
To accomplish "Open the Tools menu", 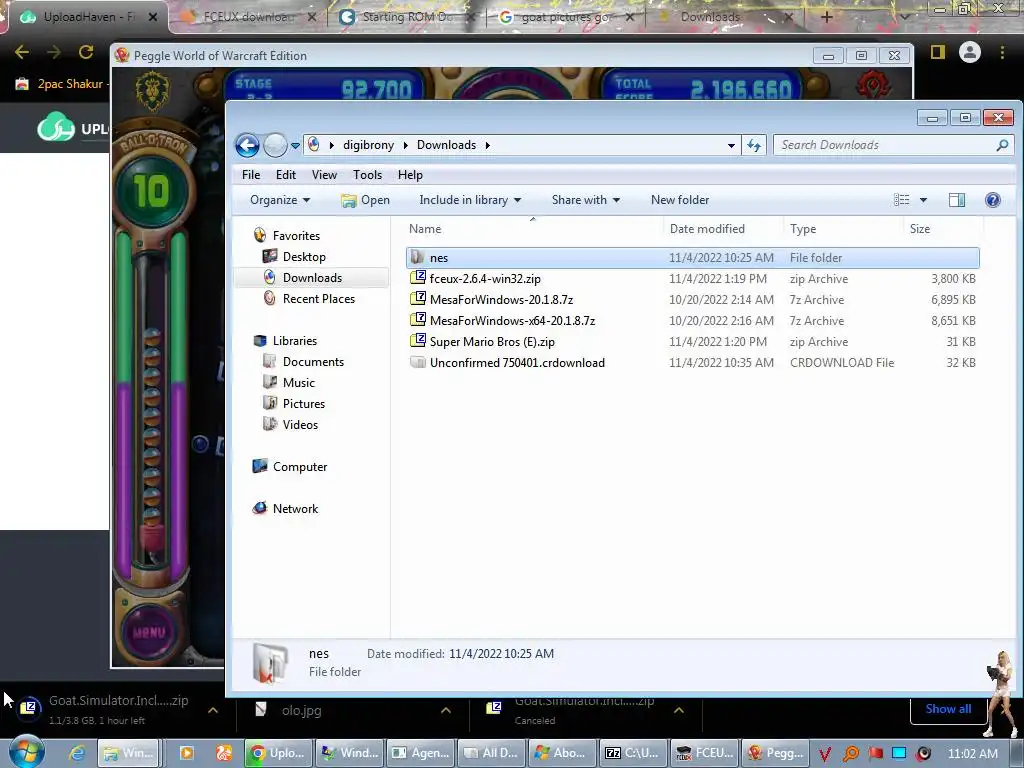I will click(367, 175).
